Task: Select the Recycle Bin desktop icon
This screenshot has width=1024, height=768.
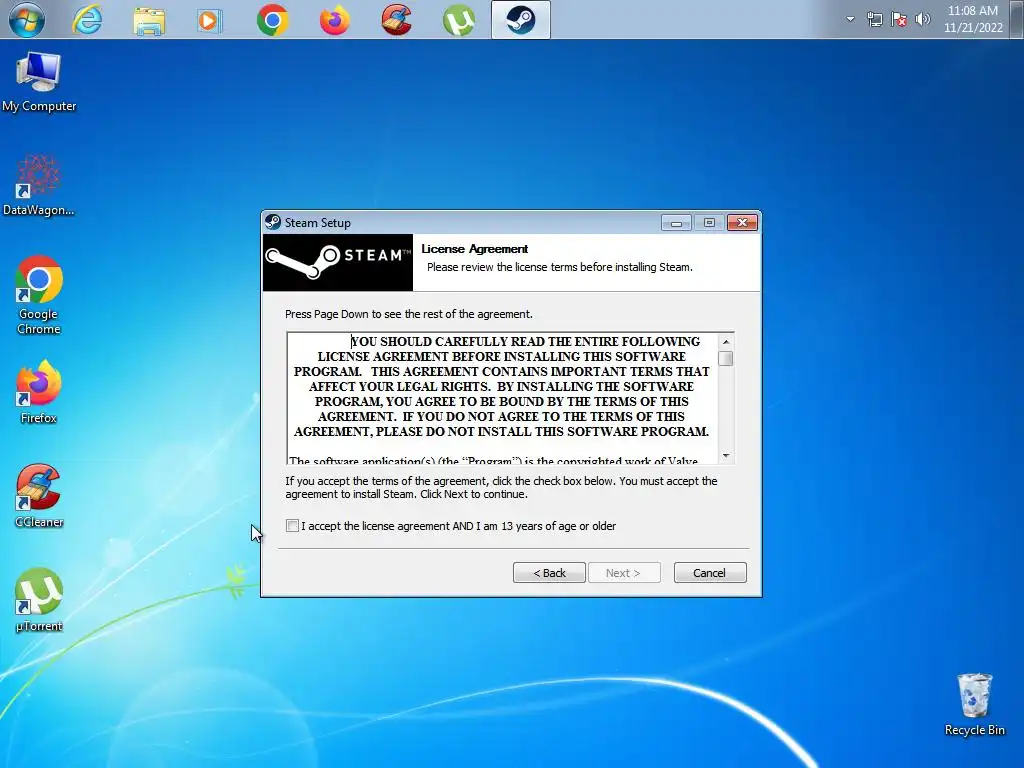Action: (x=974, y=705)
